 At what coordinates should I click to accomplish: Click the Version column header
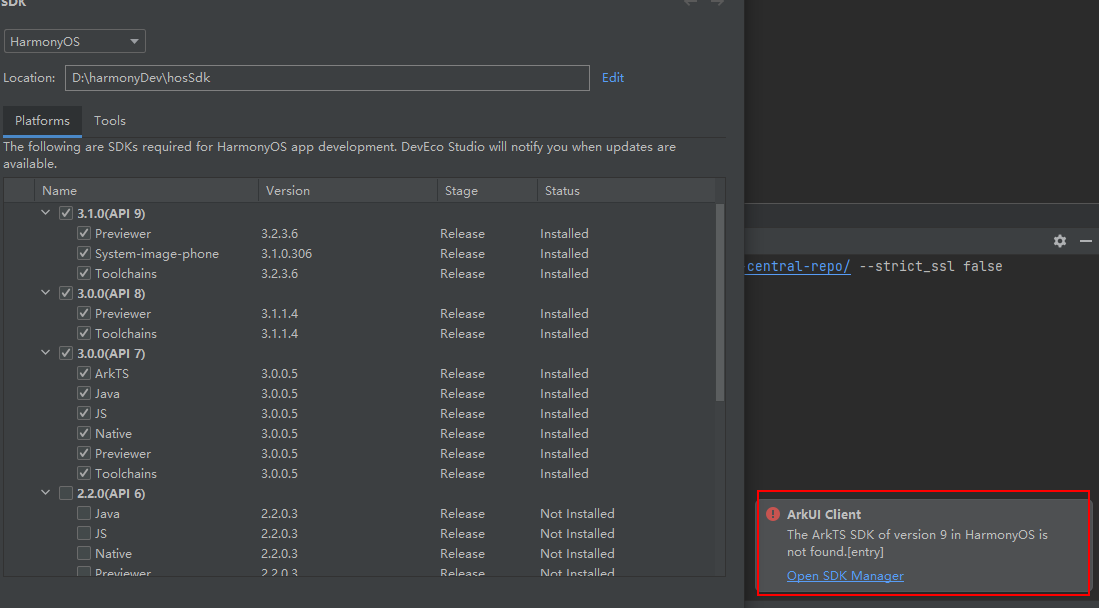tap(348, 191)
